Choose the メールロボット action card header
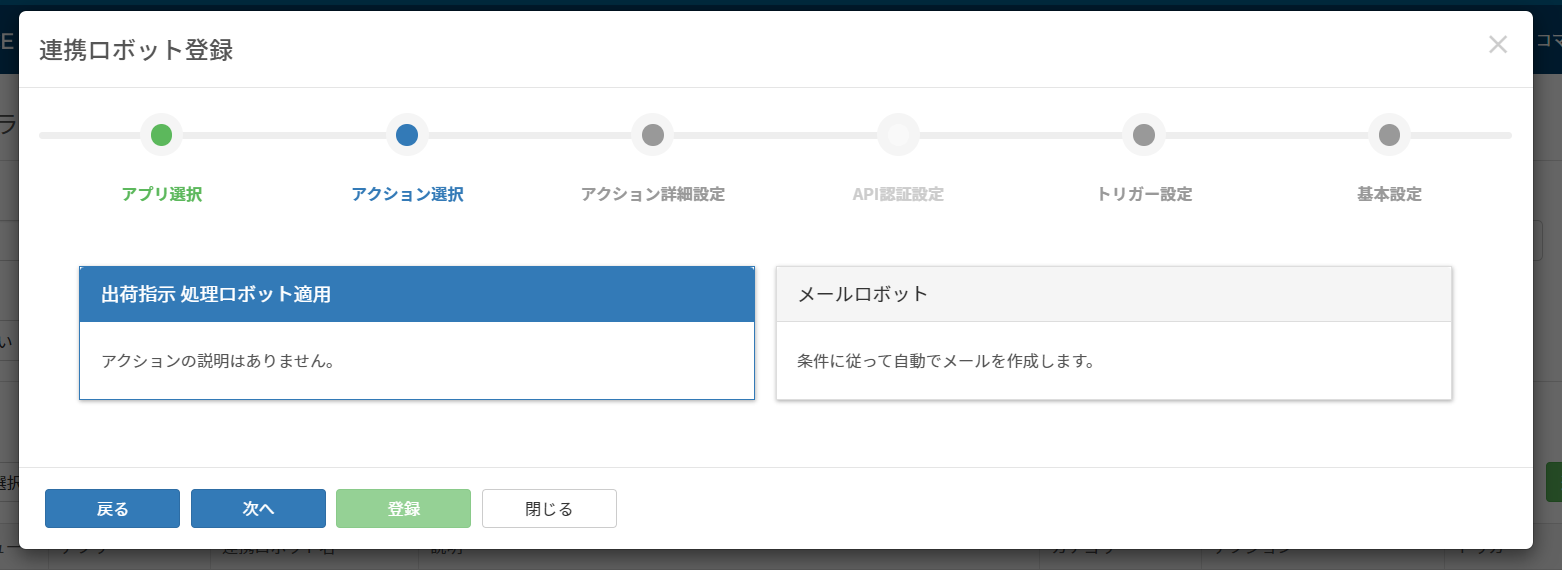1562x570 pixels. point(1114,294)
